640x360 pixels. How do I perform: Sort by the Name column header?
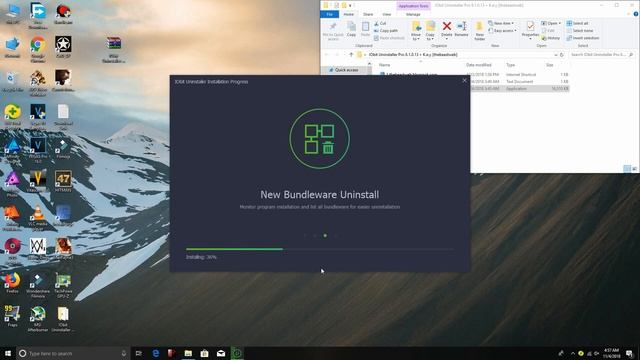pyautogui.click(x=384, y=65)
